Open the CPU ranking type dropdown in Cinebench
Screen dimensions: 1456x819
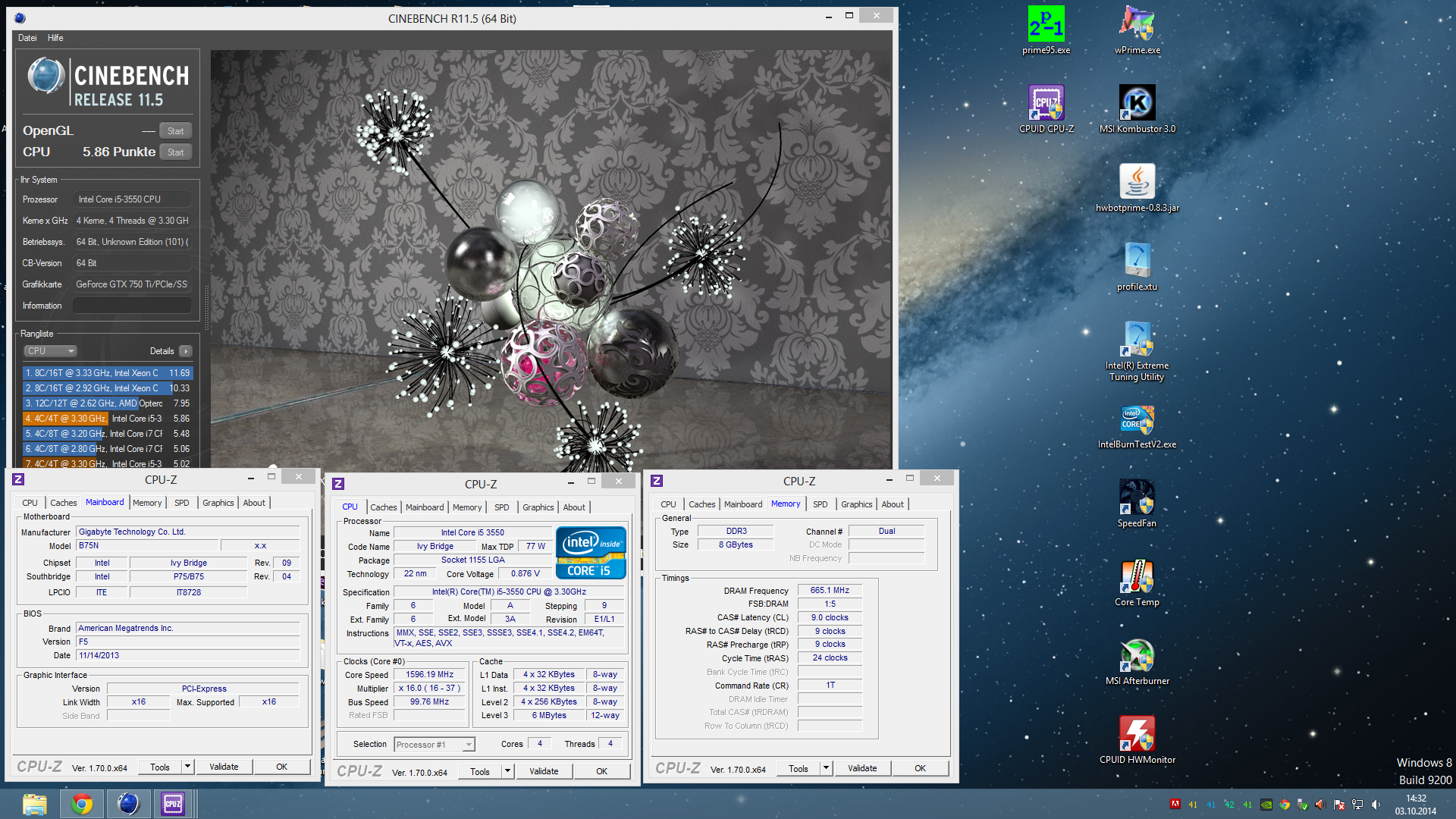51,351
